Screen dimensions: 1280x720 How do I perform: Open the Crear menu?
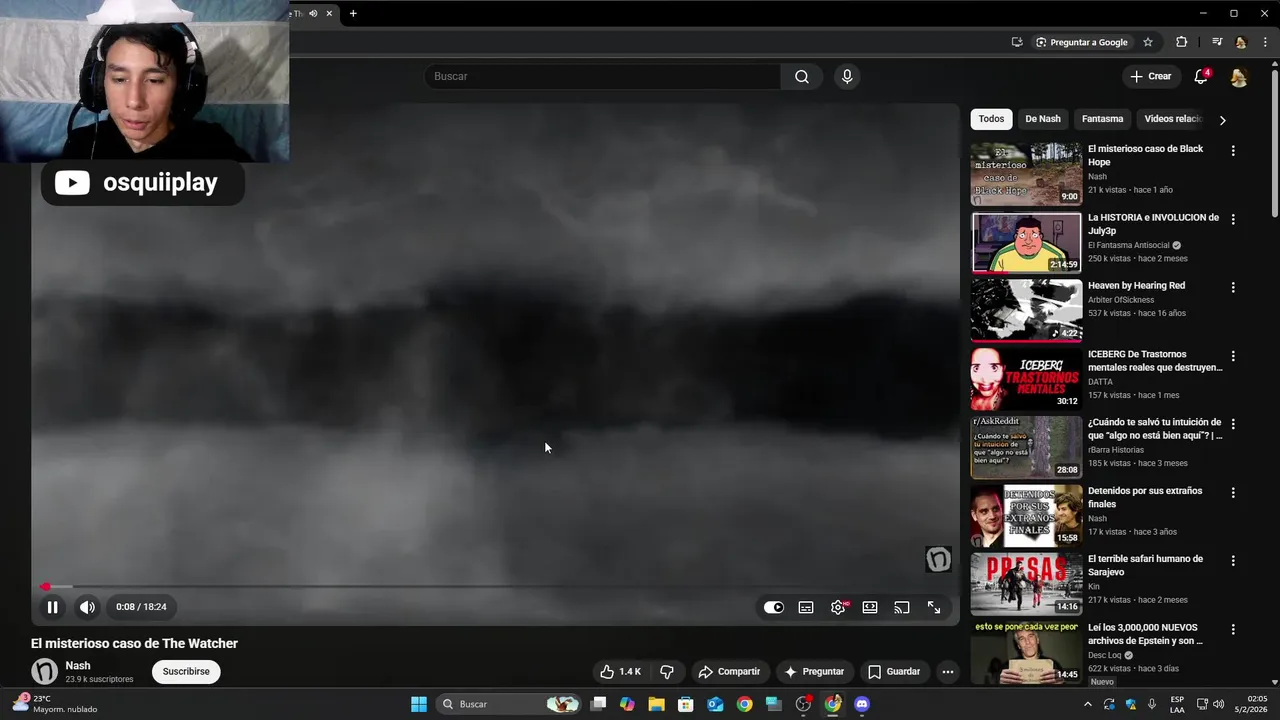1150,76
